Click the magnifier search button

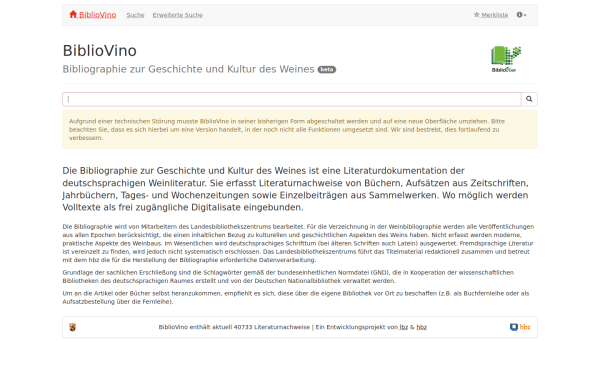click(529, 99)
